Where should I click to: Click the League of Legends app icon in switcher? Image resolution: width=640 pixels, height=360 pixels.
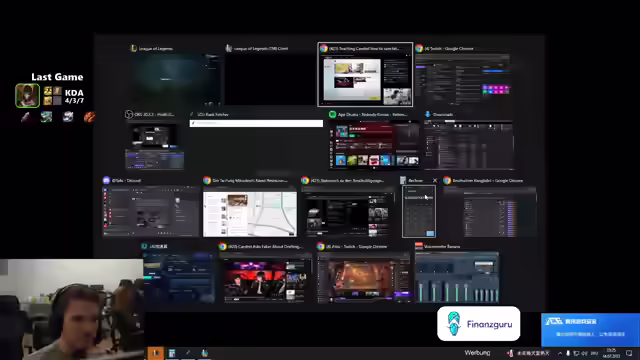tap(133, 48)
